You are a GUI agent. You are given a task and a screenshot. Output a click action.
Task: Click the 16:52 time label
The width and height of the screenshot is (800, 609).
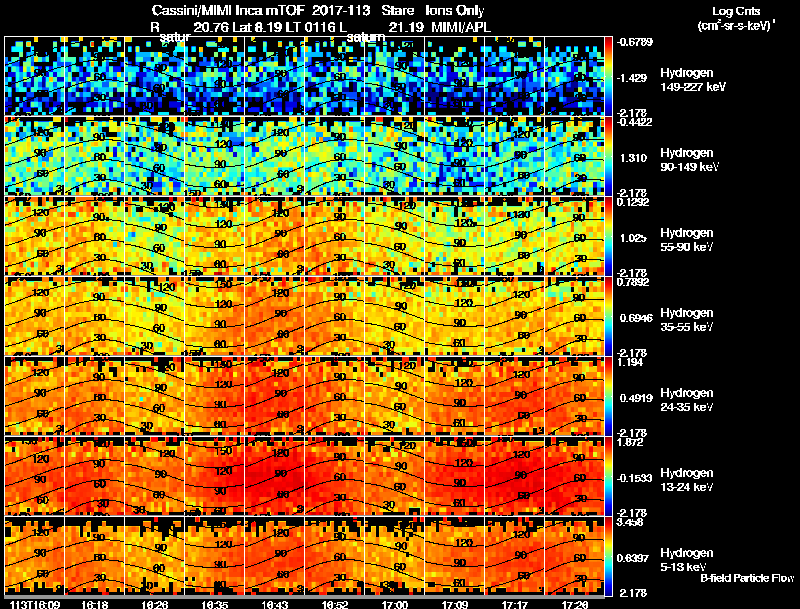[335, 604]
